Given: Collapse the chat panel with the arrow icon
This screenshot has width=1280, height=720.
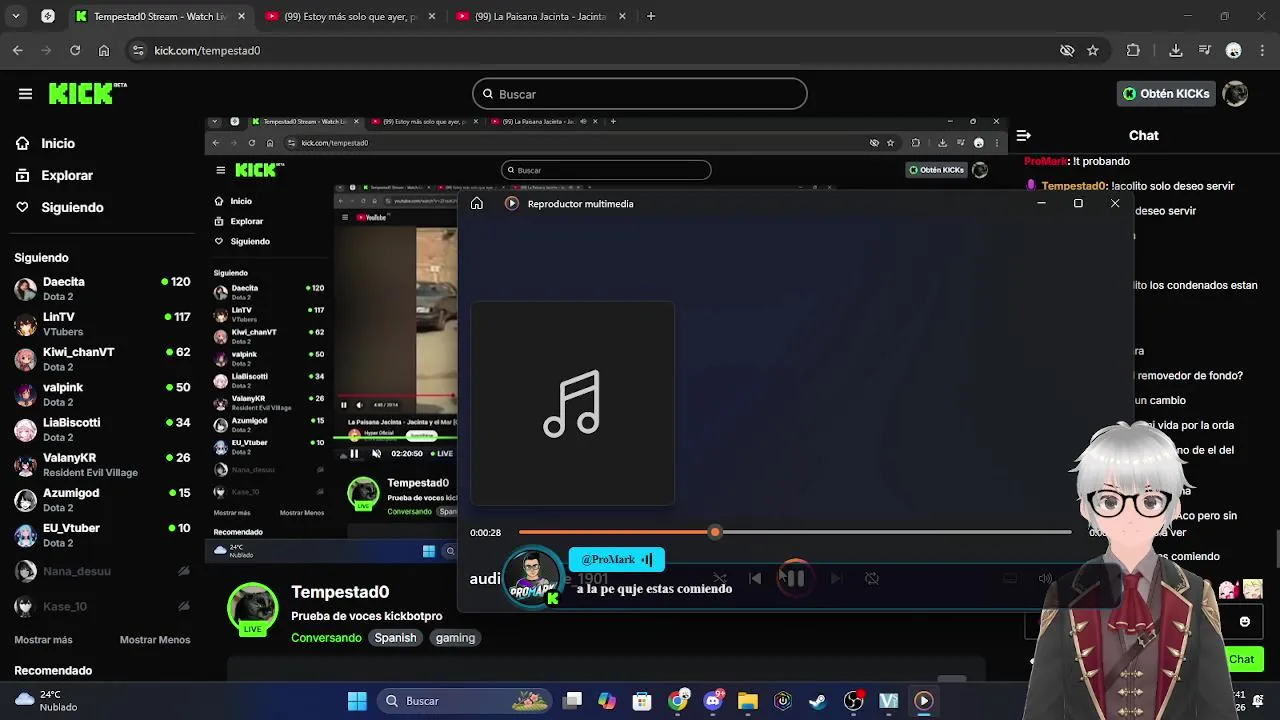Looking at the screenshot, I should [x=1023, y=135].
